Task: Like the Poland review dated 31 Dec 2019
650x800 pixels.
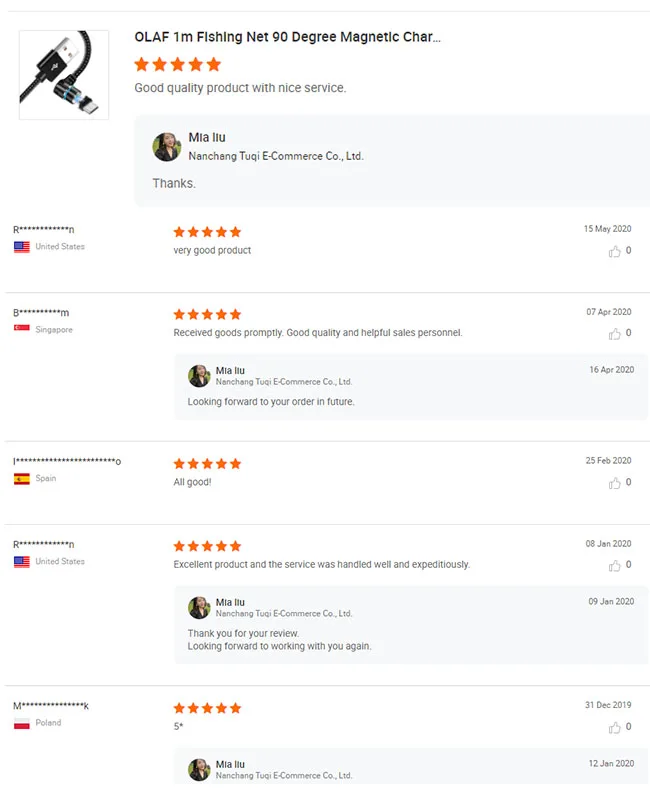Action: (614, 728)
